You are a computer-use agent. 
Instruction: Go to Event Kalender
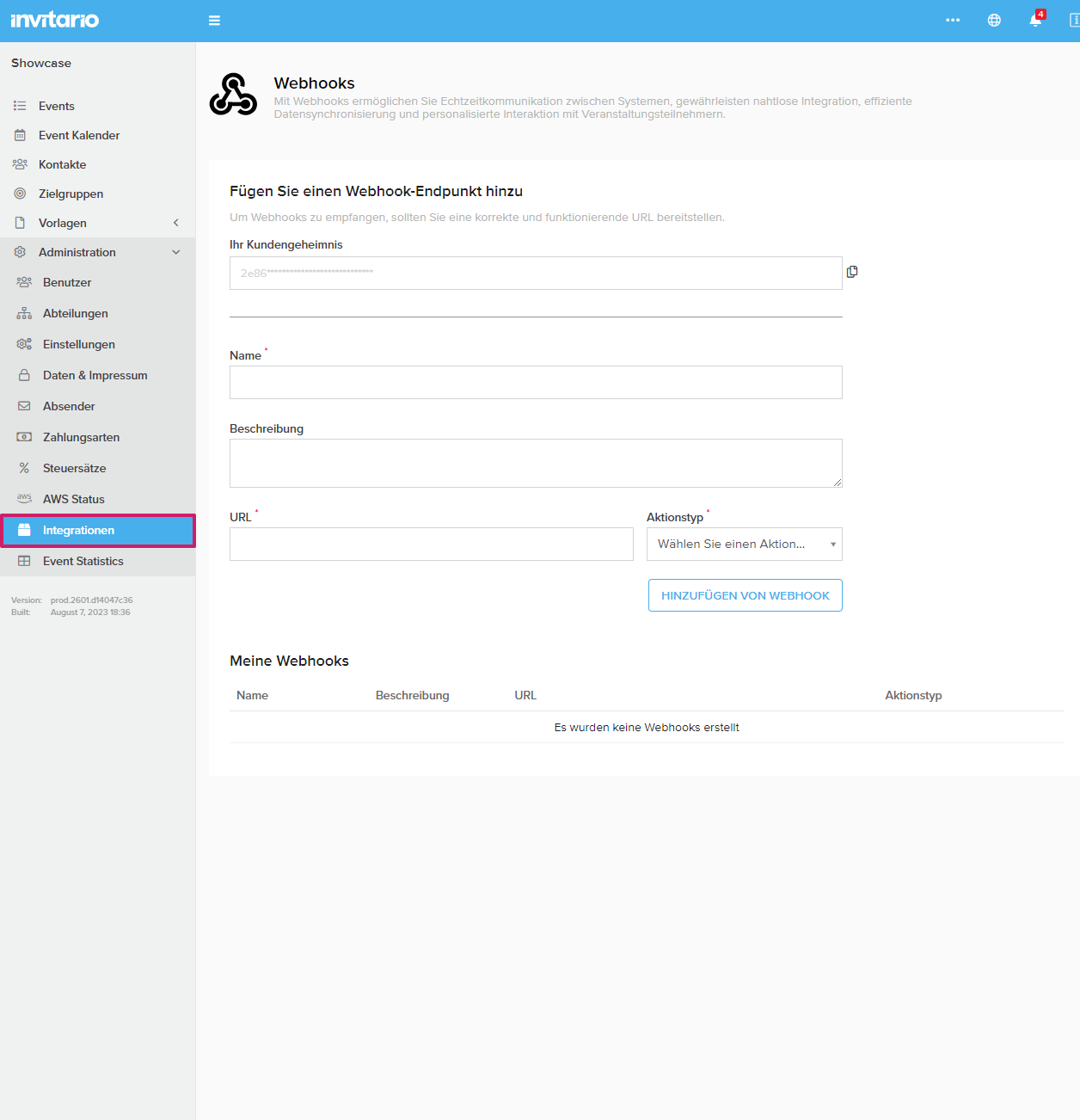79,135
